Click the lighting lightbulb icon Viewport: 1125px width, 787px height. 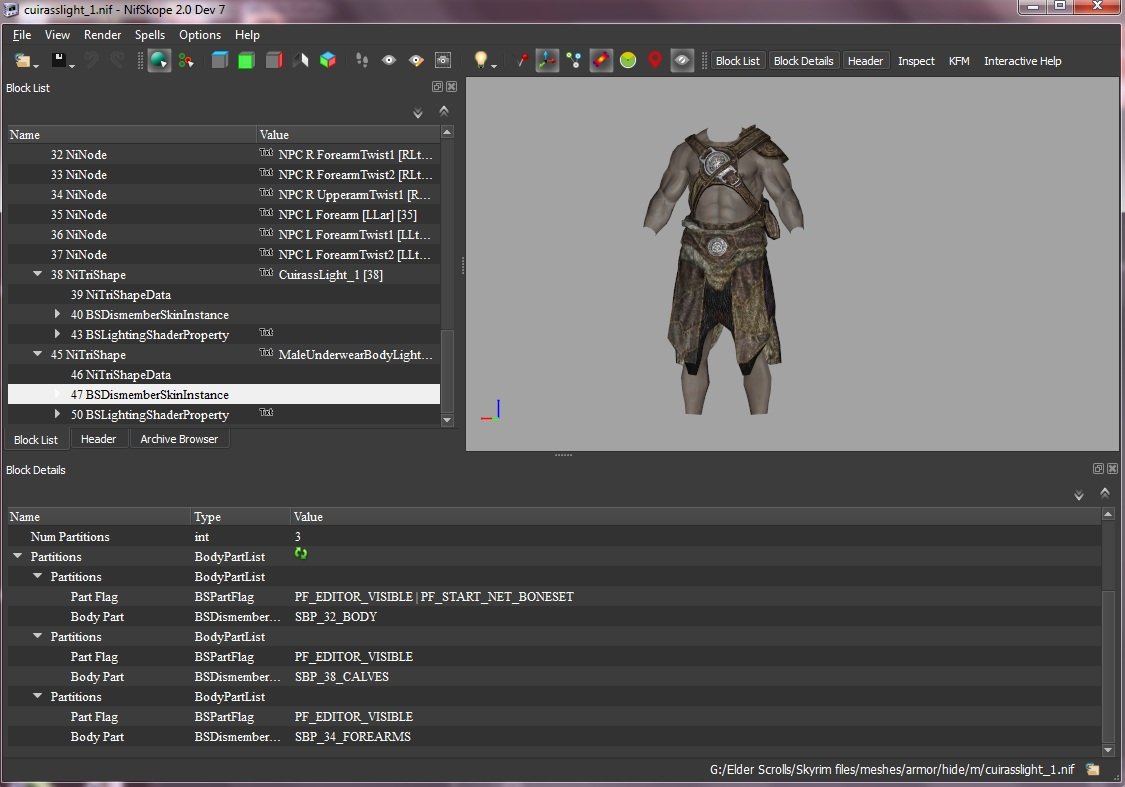pos(481,60)
